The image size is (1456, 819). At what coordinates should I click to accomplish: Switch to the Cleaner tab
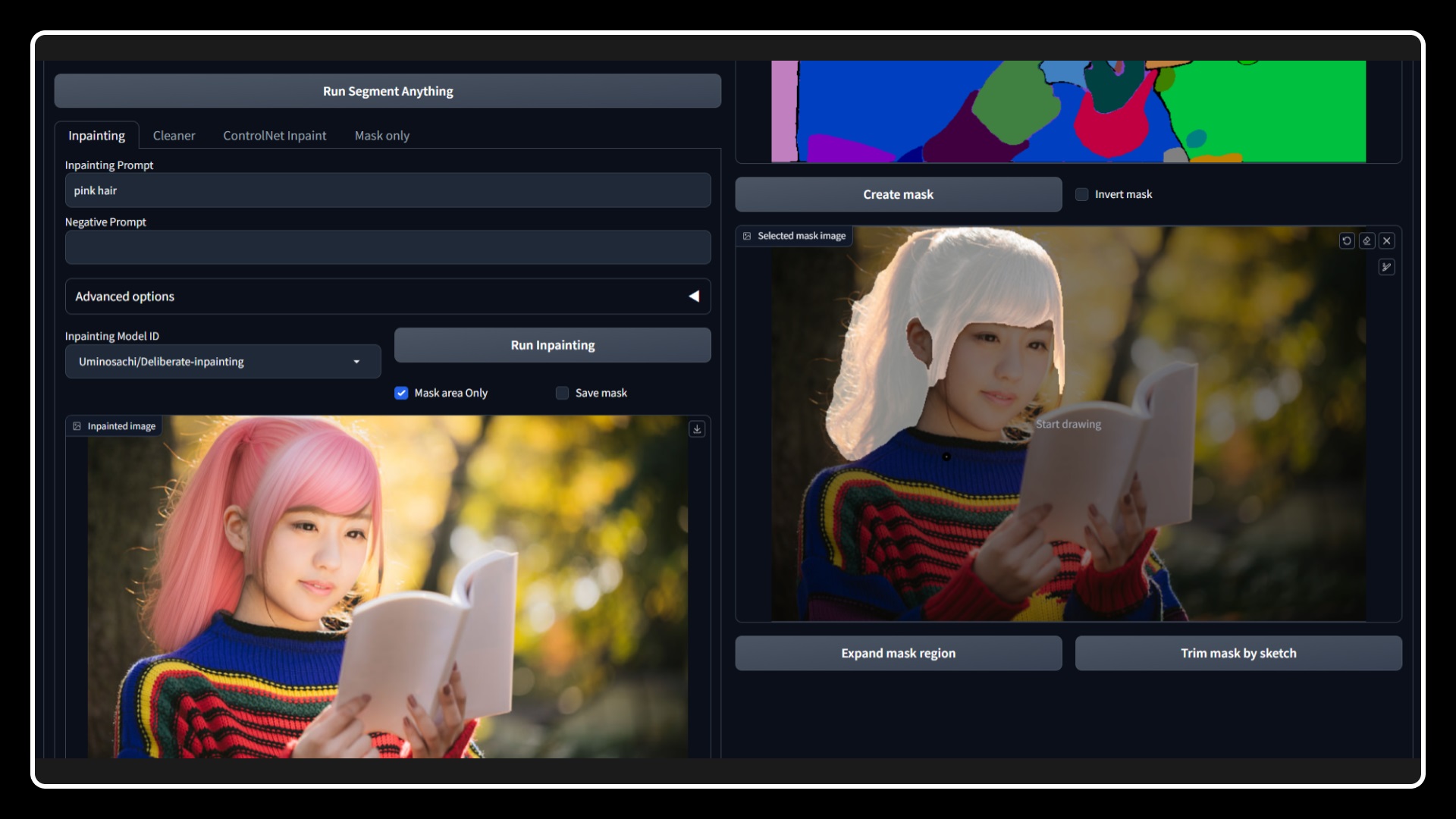174,136
